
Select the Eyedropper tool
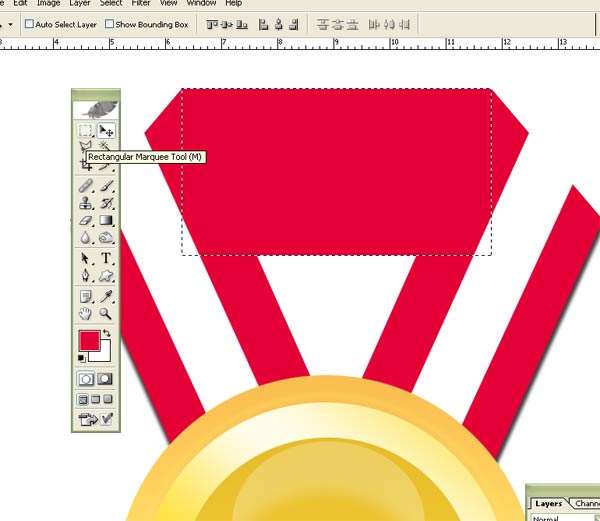click(106, 297)
